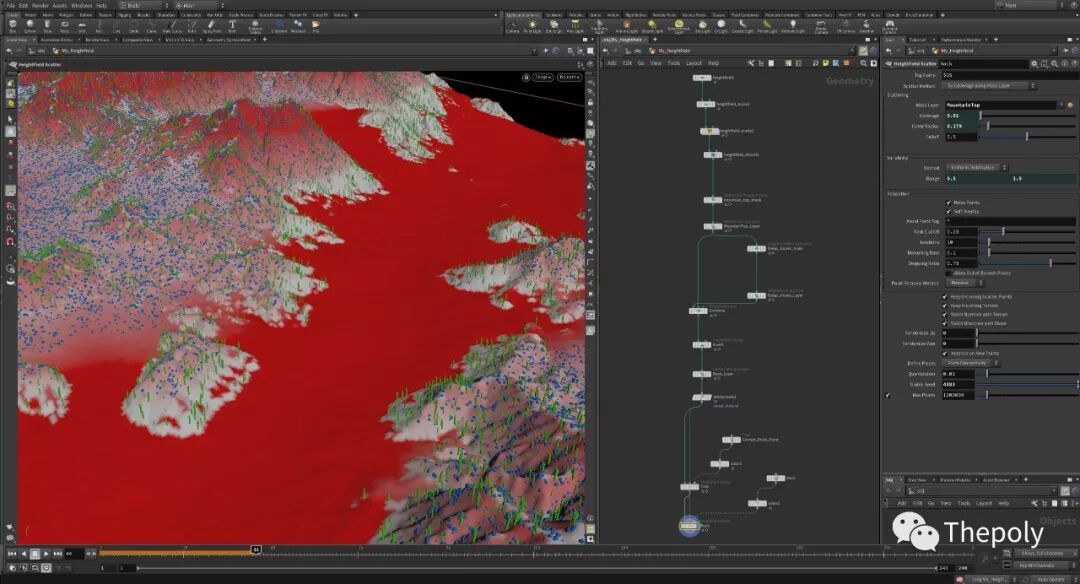Toggle Keep Incoming Scatter Points checkbox
This screenshot has width=1080, height=584.
coord(946,297)
